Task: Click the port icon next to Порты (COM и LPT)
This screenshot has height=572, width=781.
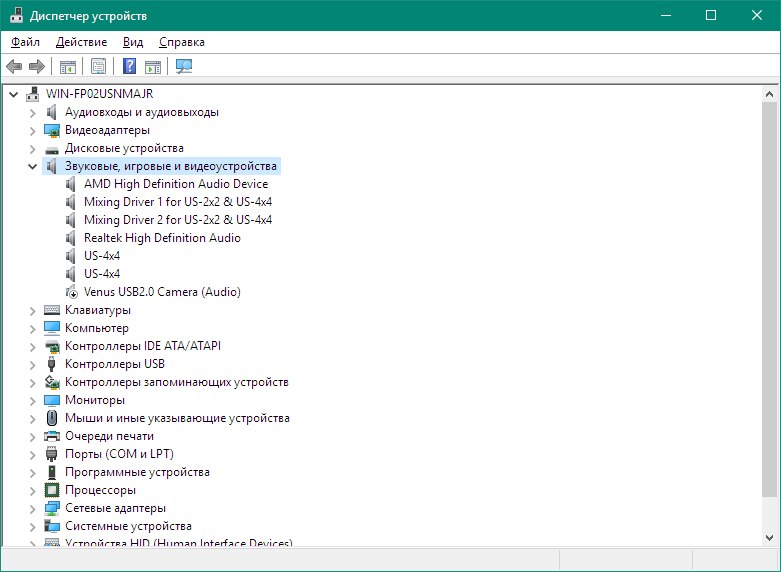Action: click(x=51, y=454)
